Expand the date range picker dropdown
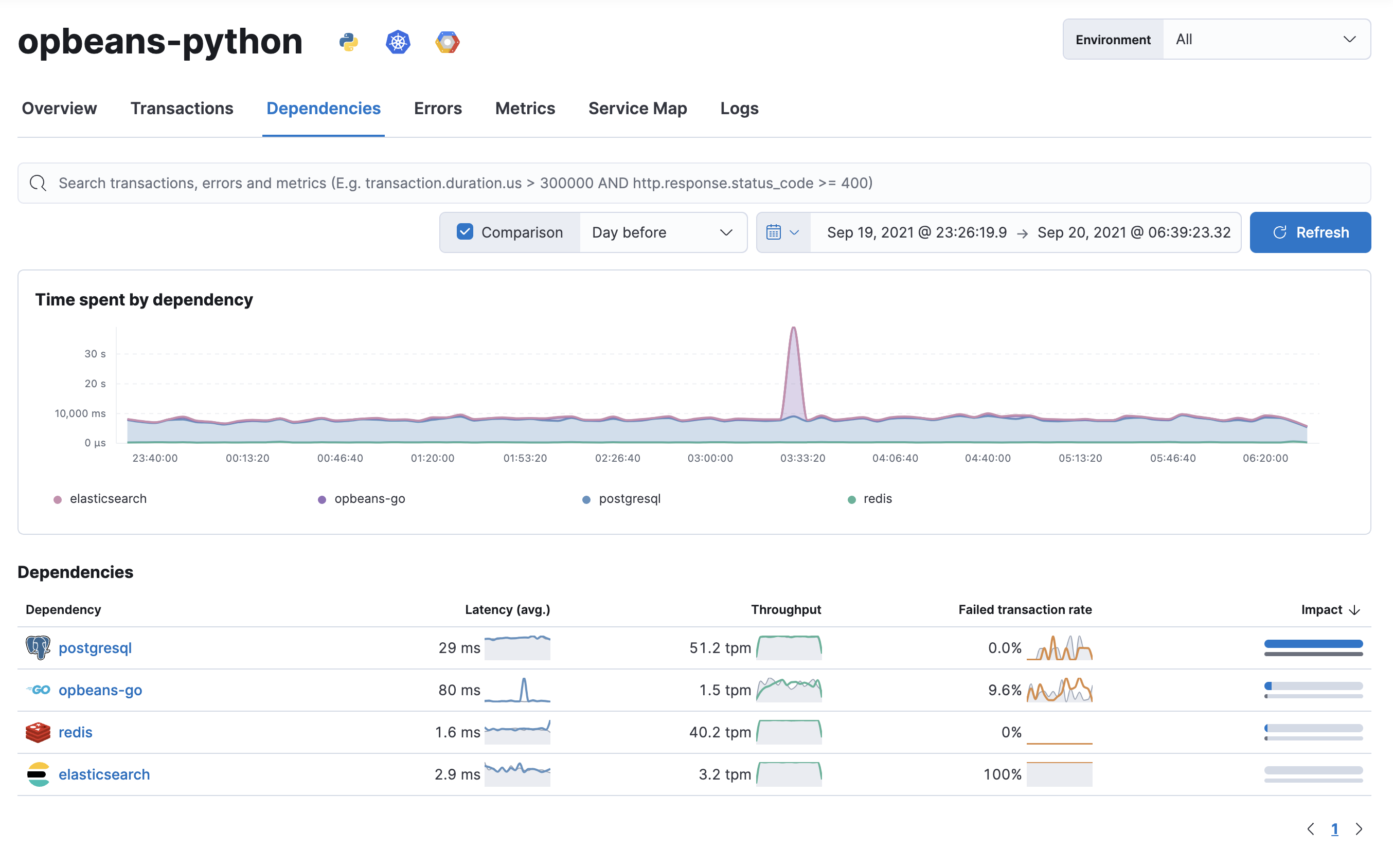 [x=783, y=231]
